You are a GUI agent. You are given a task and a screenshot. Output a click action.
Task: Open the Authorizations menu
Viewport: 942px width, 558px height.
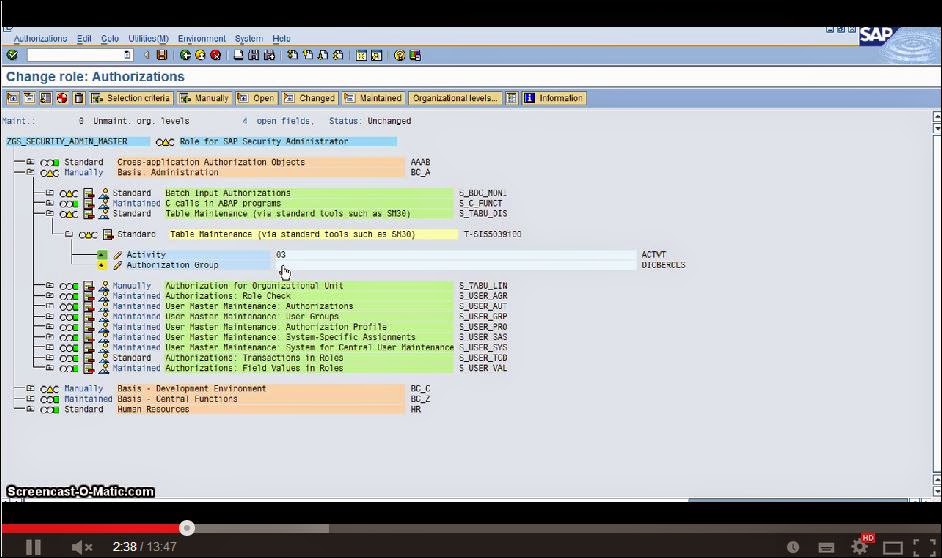[x=40, y=38]
